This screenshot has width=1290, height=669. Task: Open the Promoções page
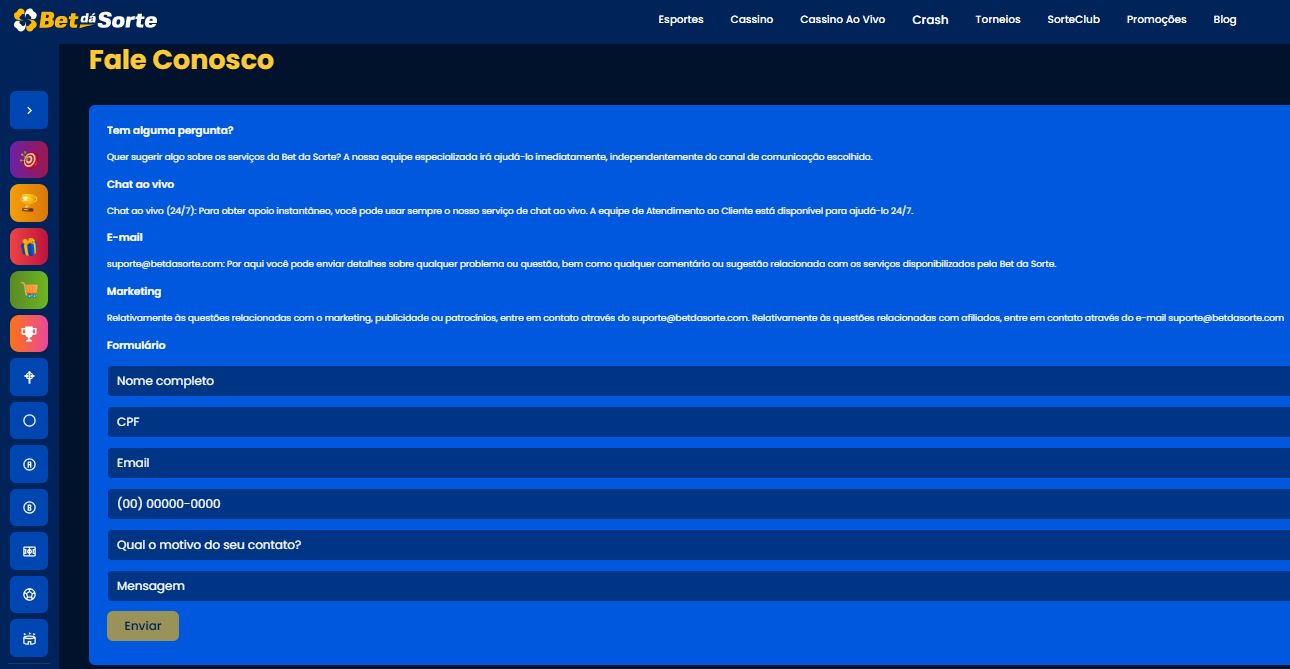[1156, 19]
